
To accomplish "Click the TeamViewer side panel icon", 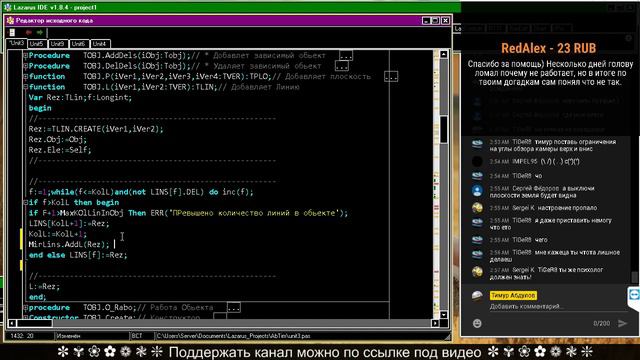I will pyautogui.click(x=634, y=295).
